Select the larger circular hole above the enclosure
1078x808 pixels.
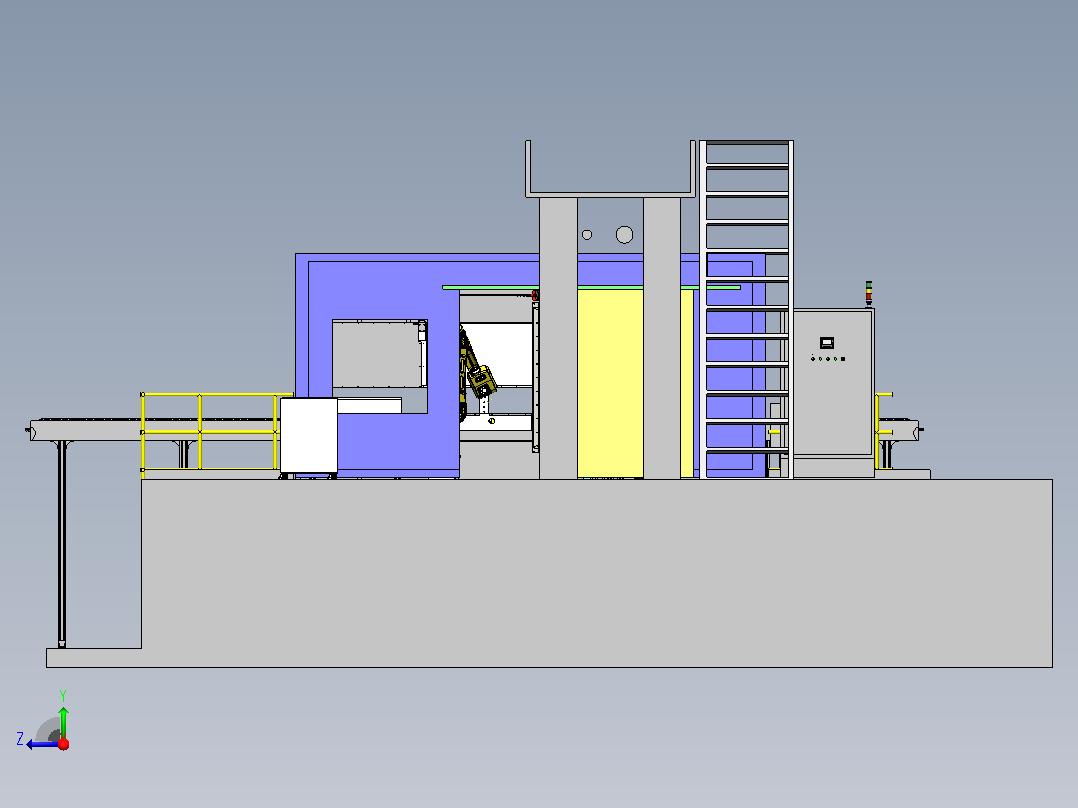624,235
